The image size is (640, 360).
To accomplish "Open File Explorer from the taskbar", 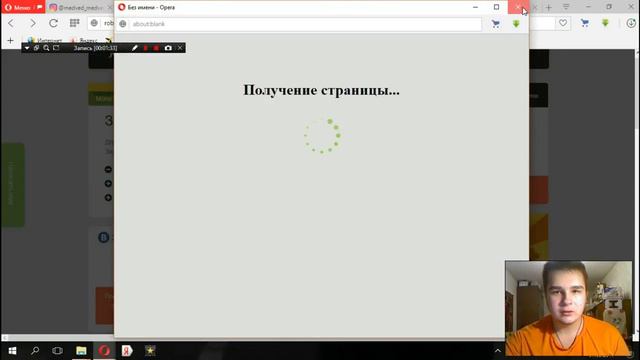I will [x=81, y=351].
